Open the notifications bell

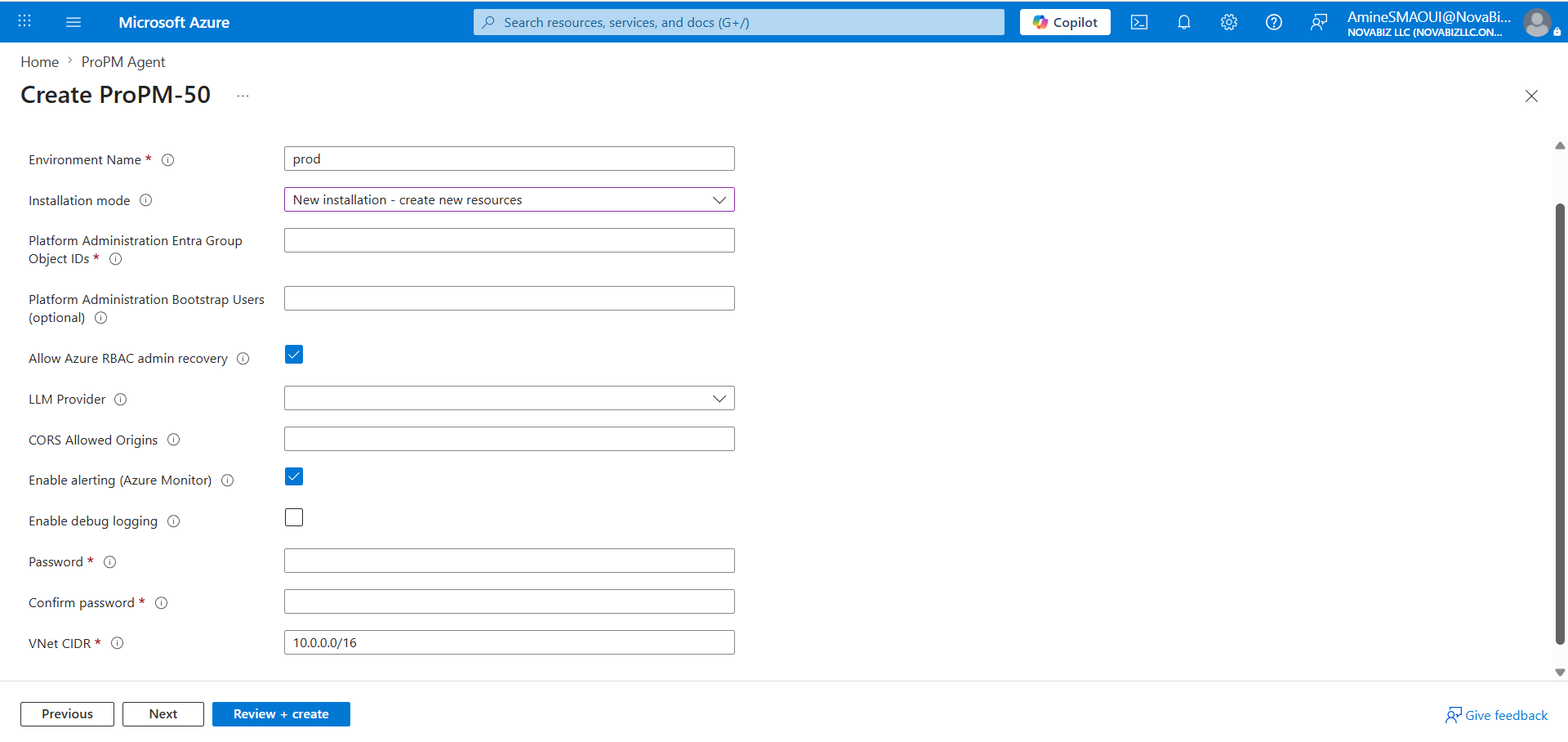point(1184,22)
